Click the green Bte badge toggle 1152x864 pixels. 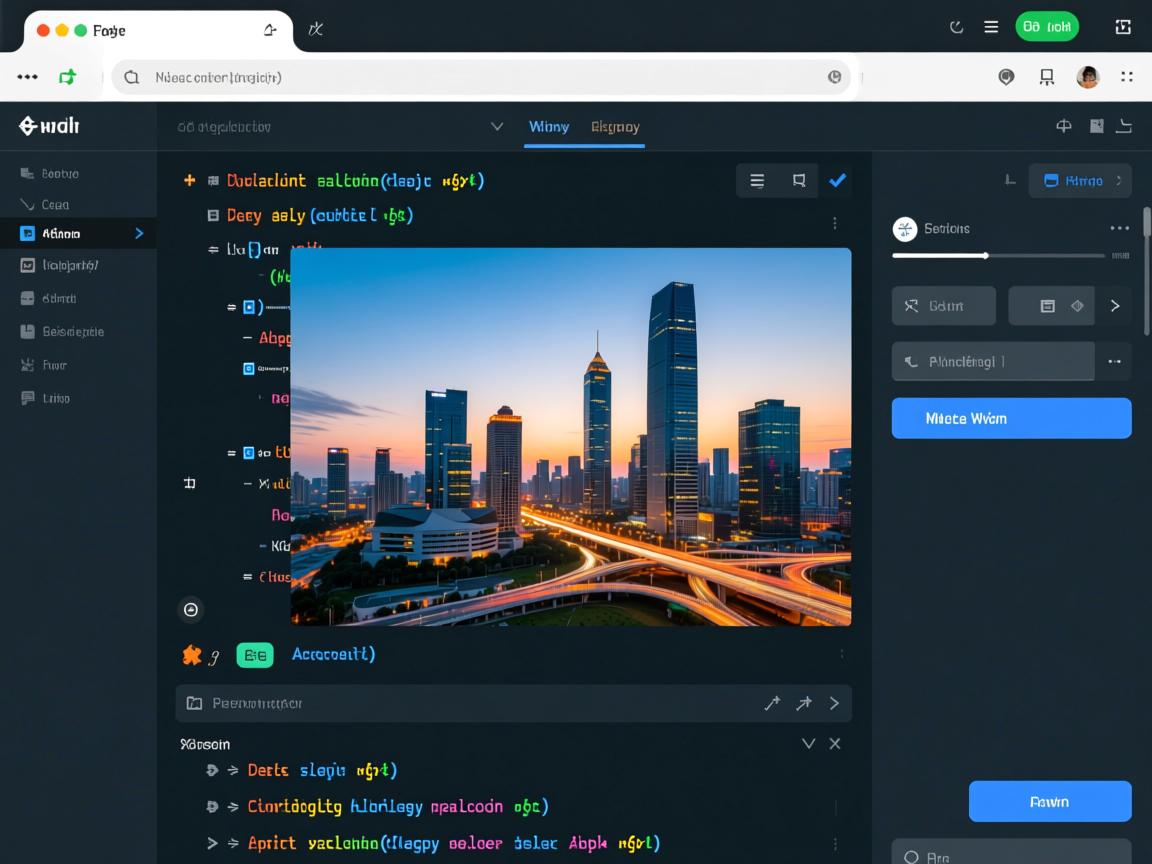[255, 655]
